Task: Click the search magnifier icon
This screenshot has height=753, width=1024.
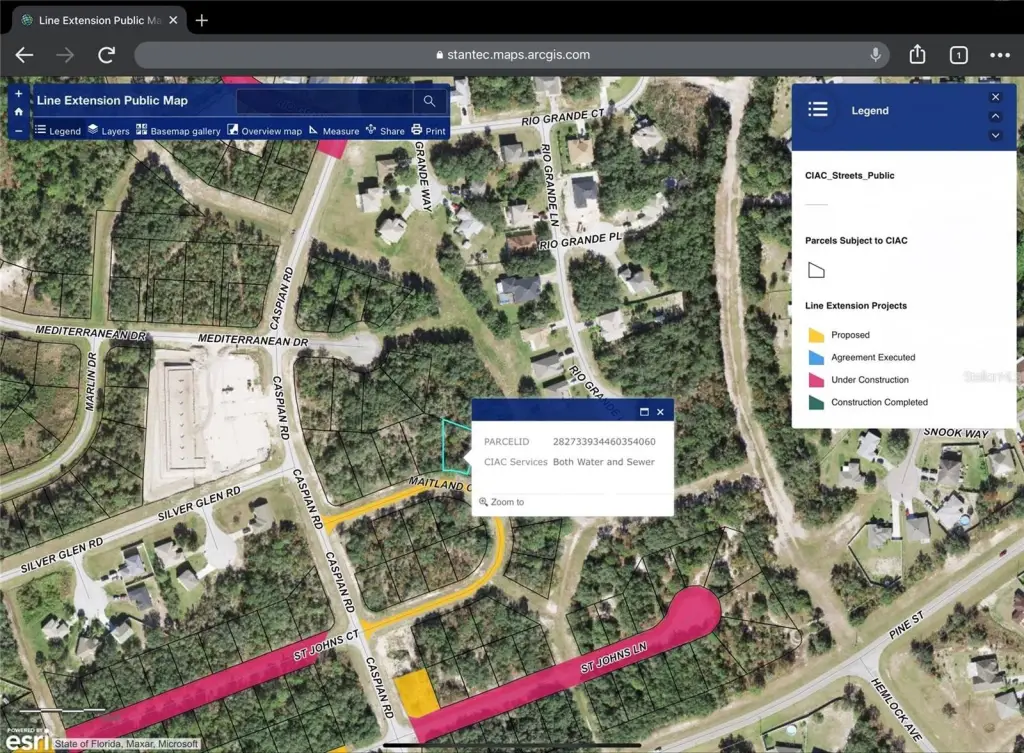Action: click(x=429, y=101)
